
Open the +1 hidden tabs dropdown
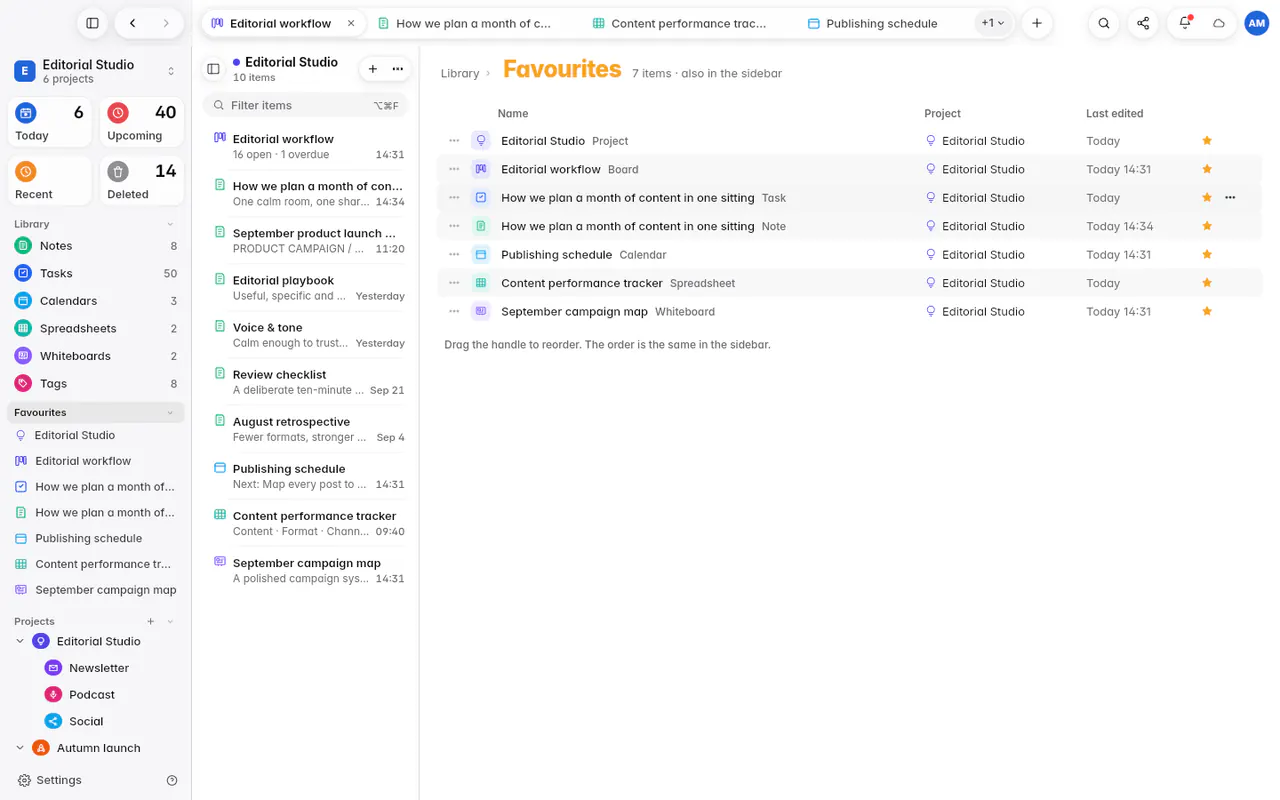pos(993,23)
